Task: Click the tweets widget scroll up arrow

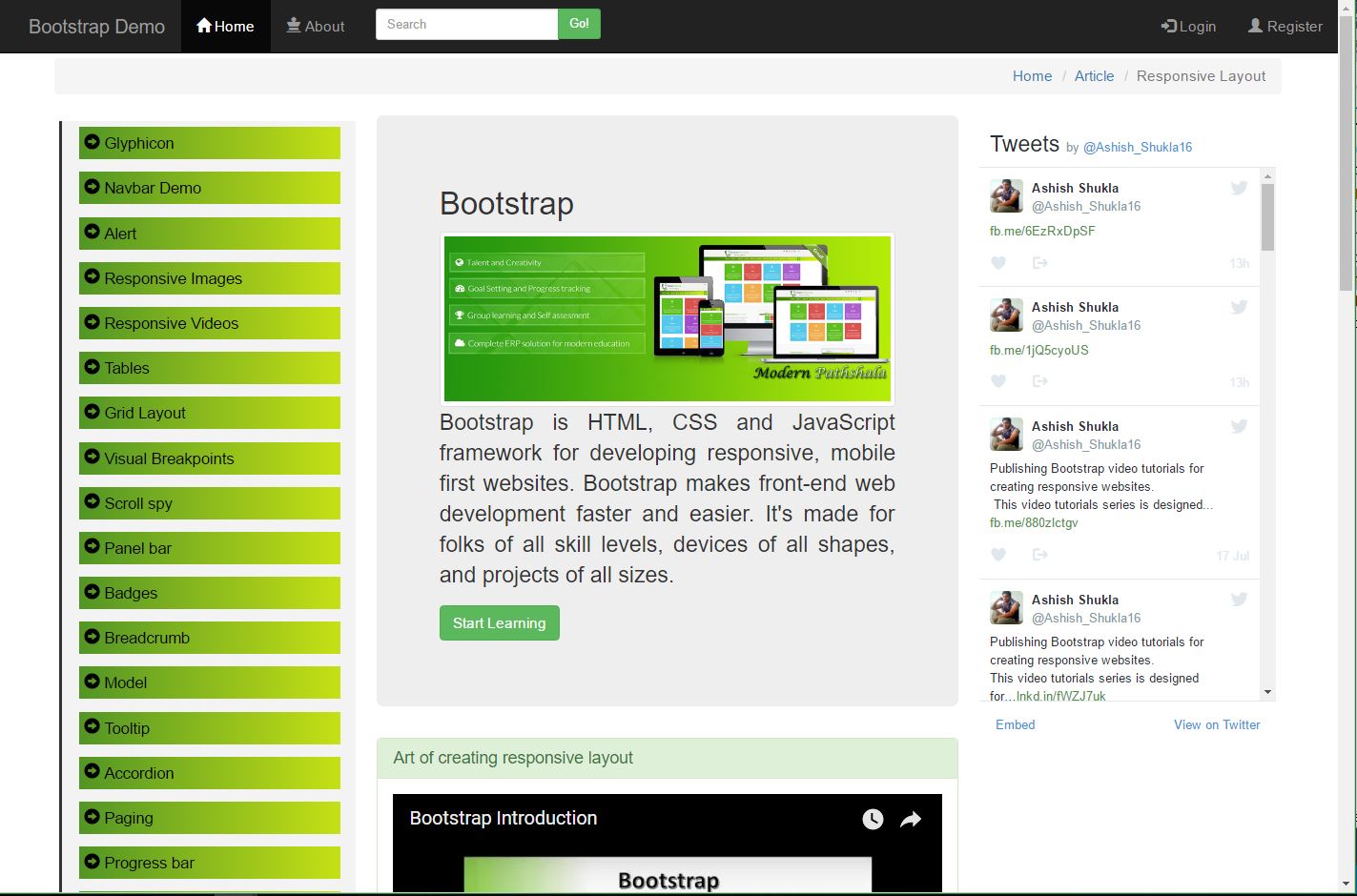Action: point(1267,176)
